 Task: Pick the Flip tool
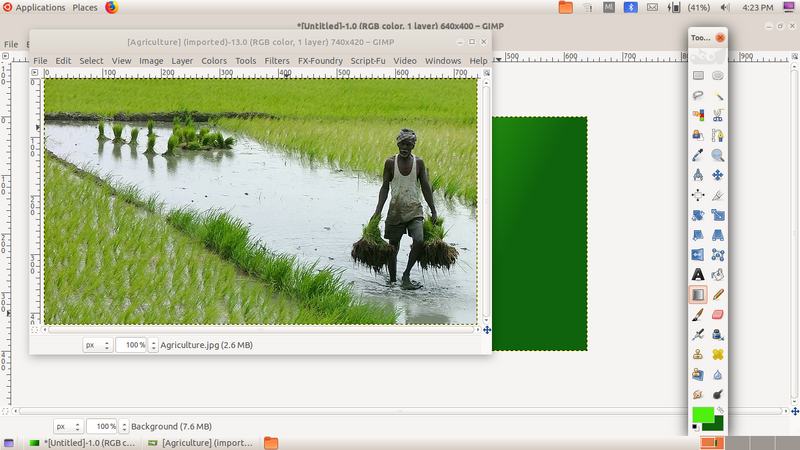698,255
